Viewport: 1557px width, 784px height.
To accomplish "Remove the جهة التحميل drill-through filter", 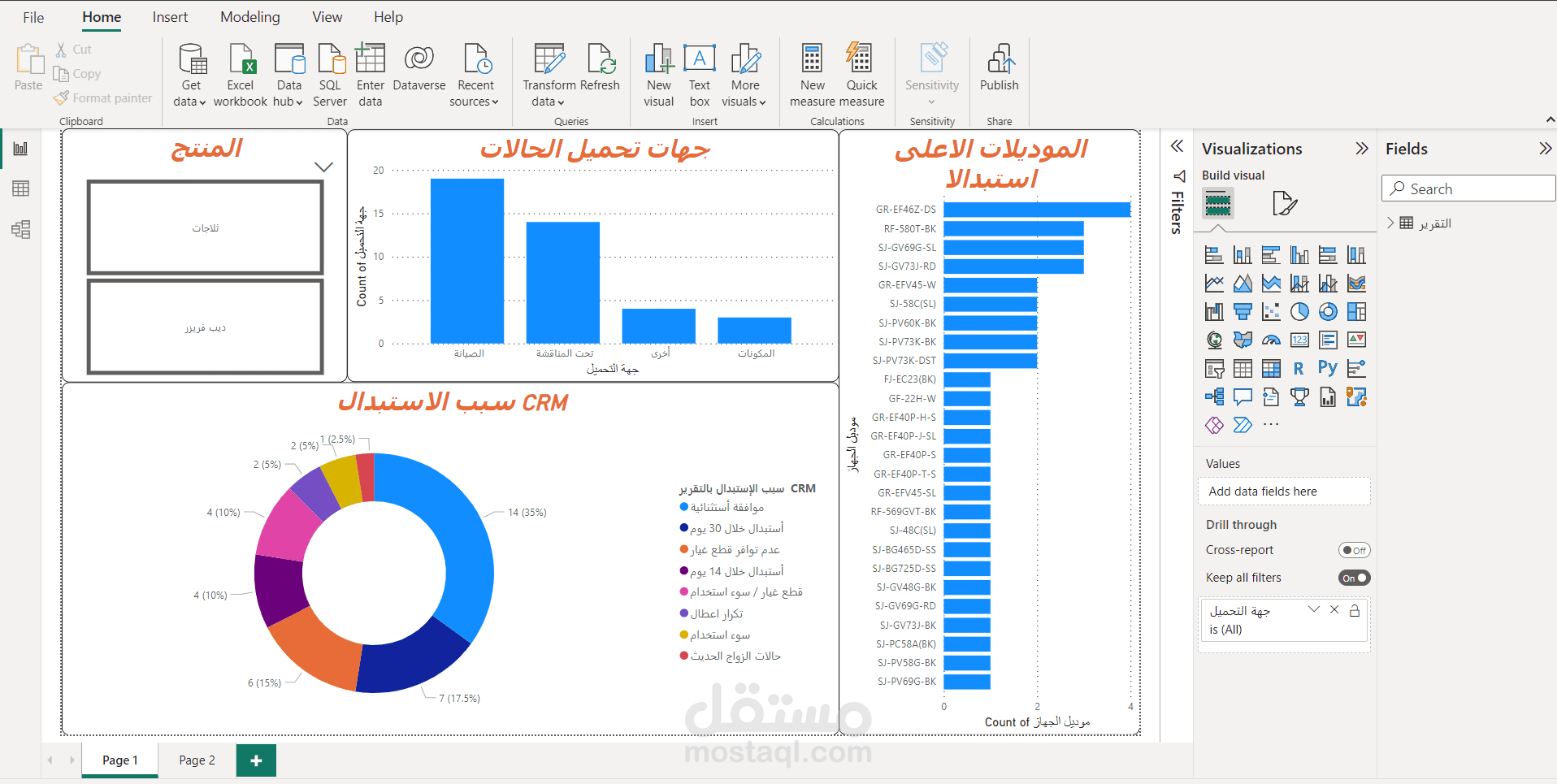I will [x=1334, y=609].
